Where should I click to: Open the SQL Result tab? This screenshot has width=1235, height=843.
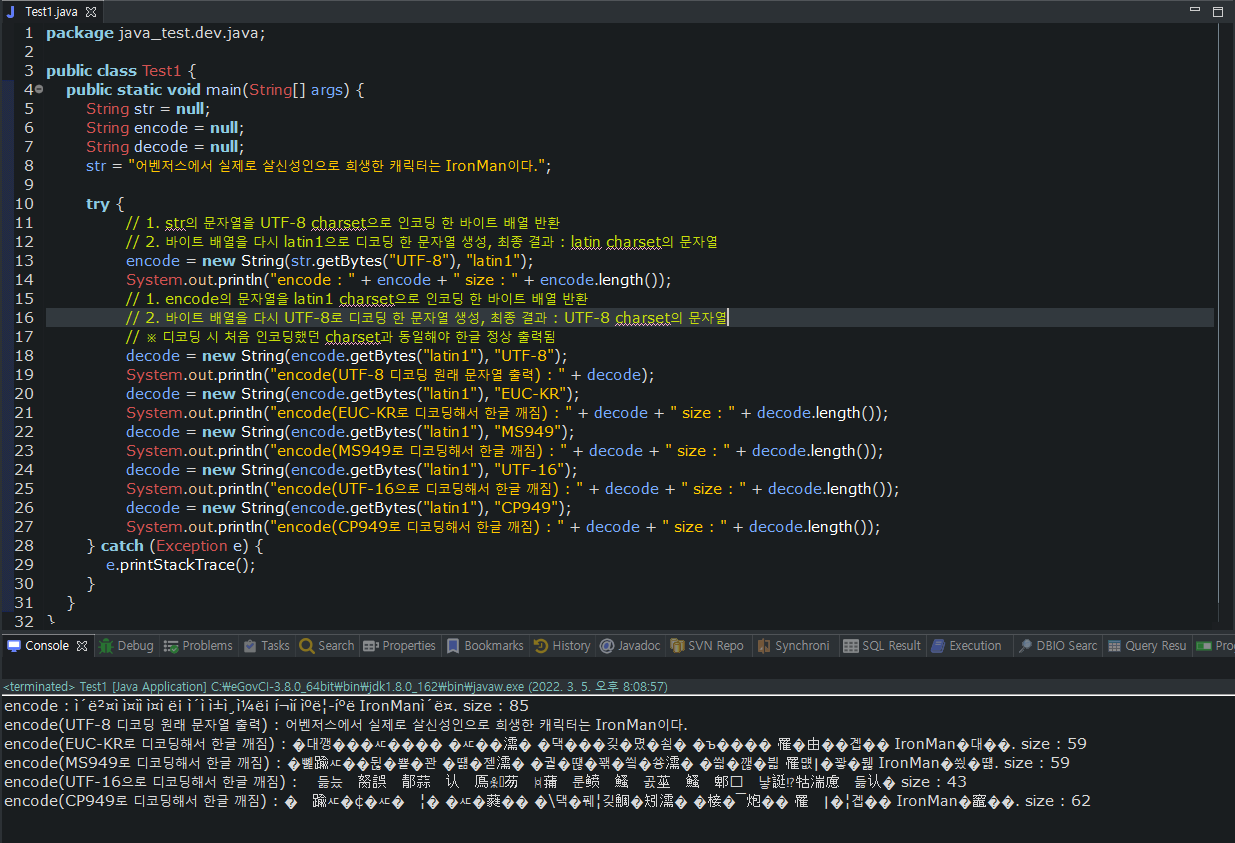click(881, 646)
